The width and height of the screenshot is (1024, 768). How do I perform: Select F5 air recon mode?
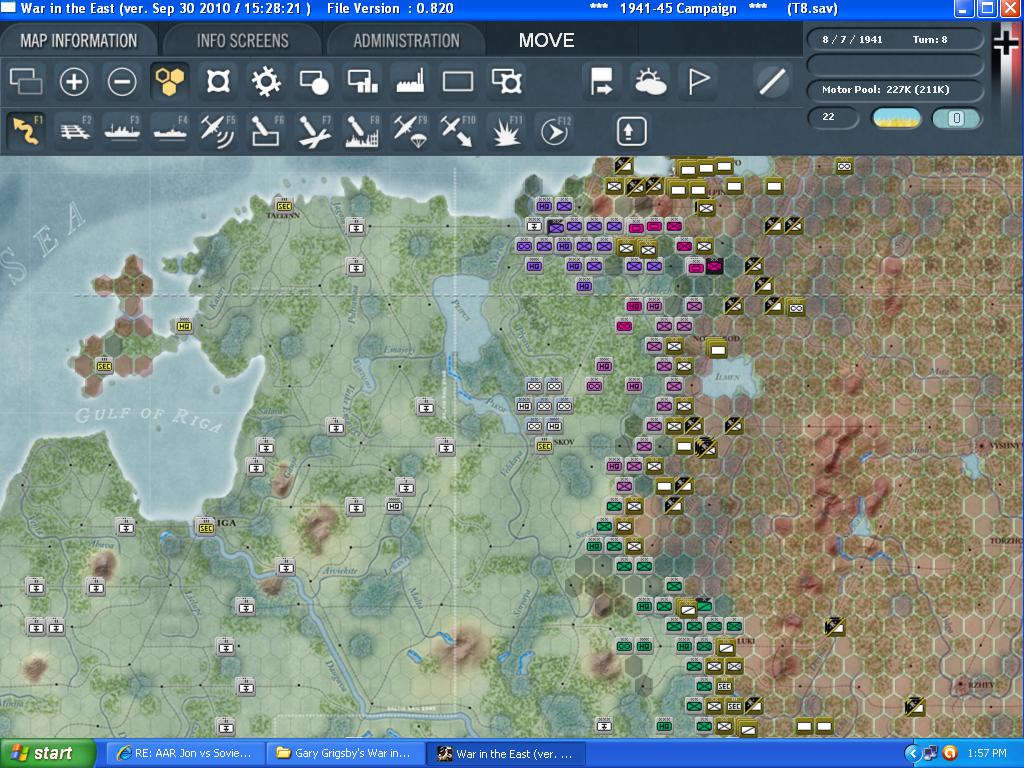(x=218, y=130)
